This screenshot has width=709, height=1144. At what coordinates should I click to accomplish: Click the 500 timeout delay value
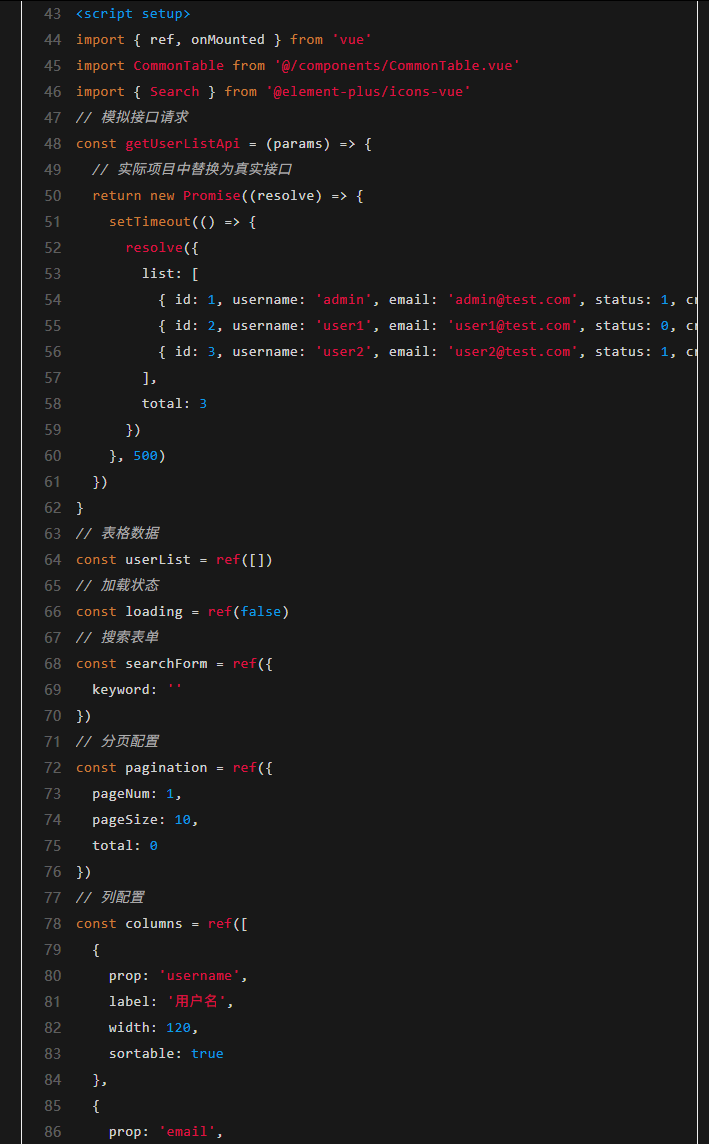pos(145,456)
